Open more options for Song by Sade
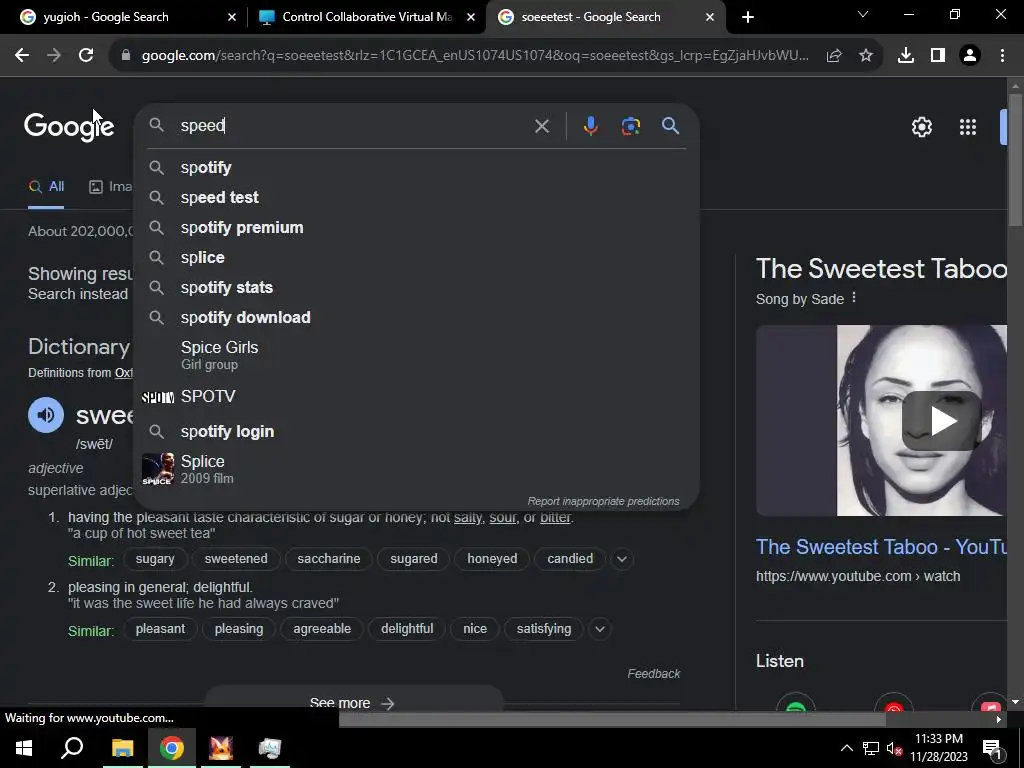The image size is (1024, 768). pyautogui.click(x=854, y=298)
